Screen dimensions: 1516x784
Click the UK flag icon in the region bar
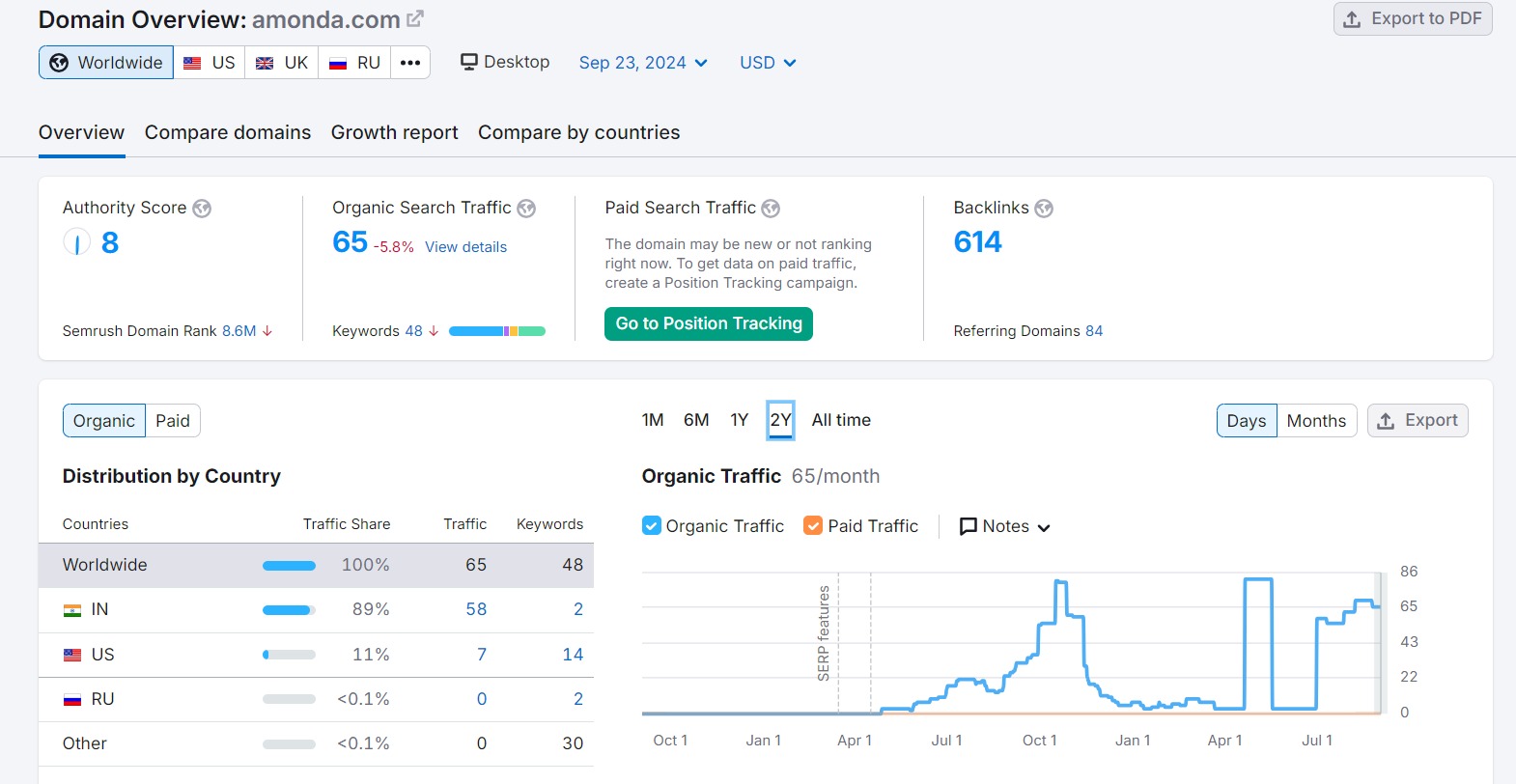coord(265,63)
